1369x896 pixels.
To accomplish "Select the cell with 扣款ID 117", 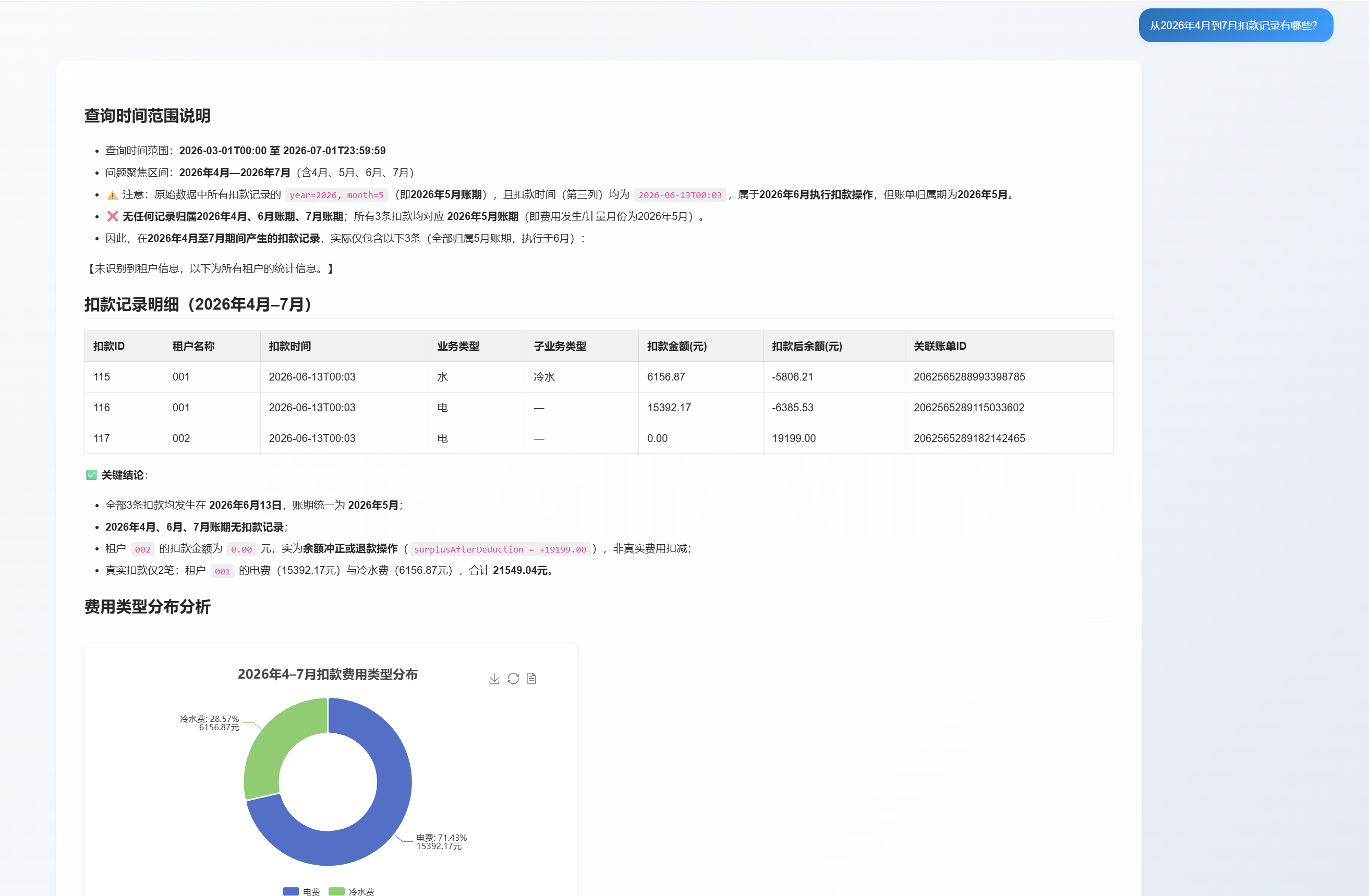I will [124, 438].
